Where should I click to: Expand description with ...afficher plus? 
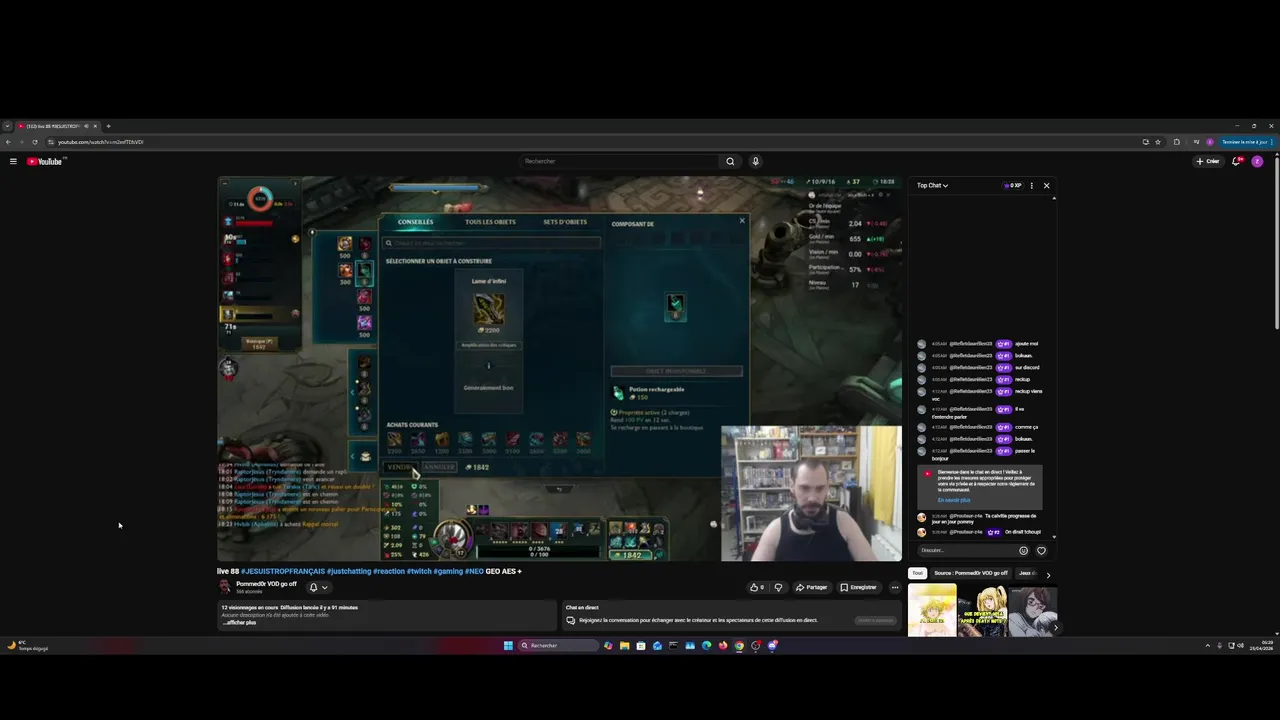point(239,622)
